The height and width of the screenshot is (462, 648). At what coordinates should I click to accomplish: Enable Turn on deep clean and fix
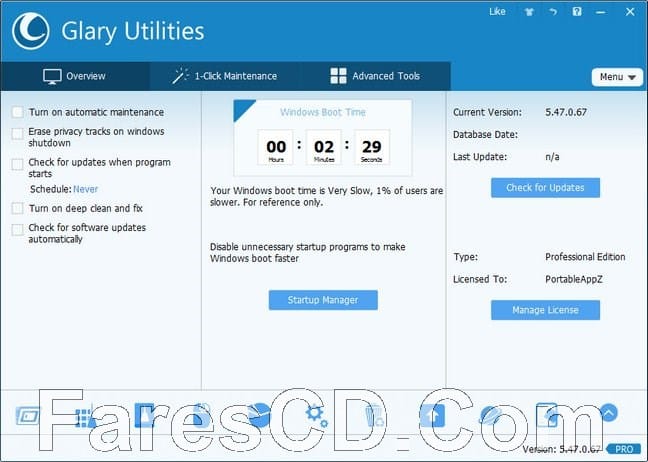click(x=17, y=208)
